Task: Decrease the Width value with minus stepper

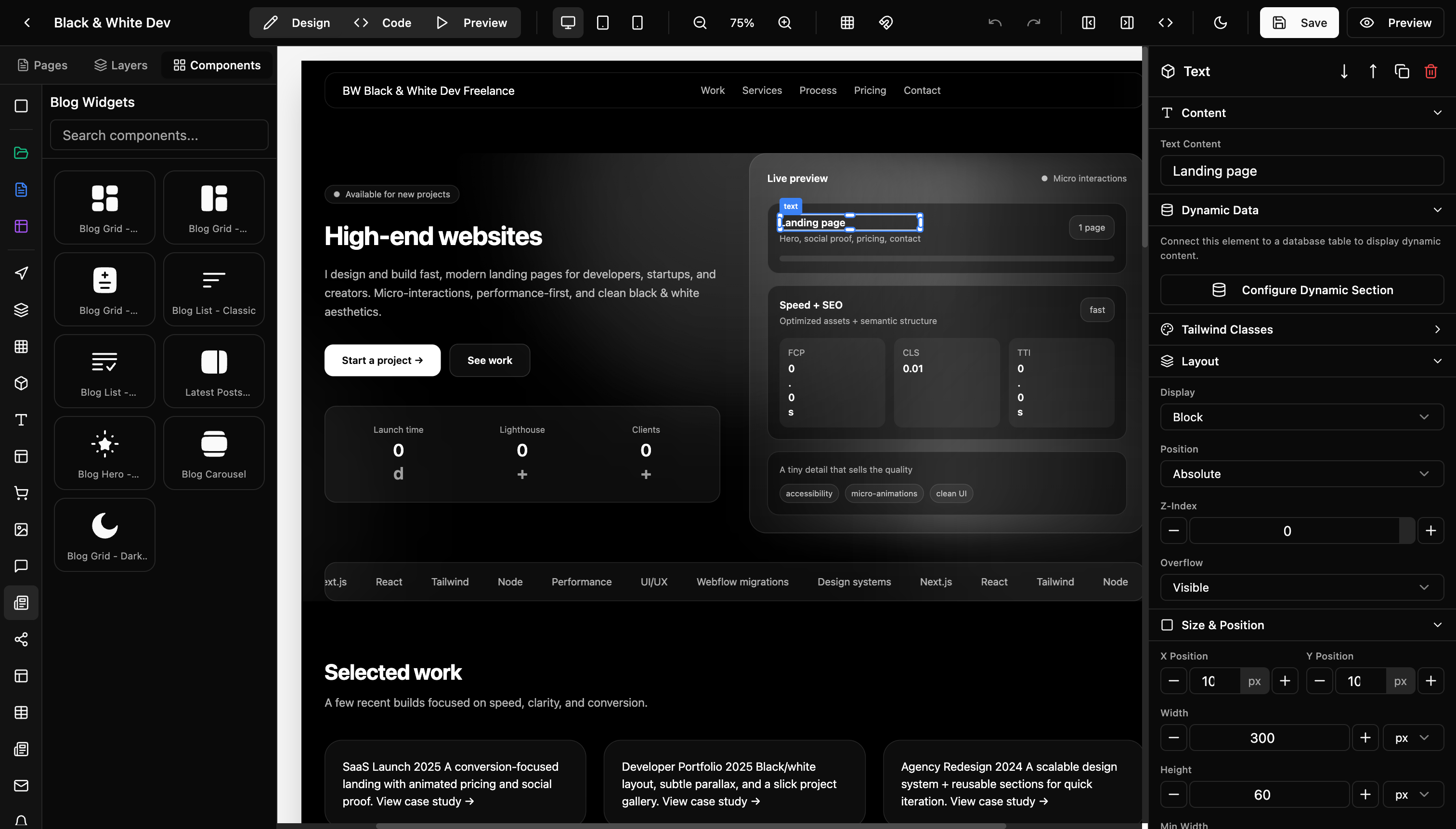Action: pos(1173,738)
